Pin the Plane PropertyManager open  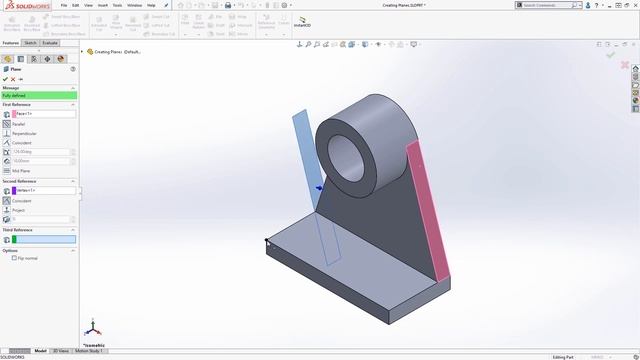pos(21,79)
